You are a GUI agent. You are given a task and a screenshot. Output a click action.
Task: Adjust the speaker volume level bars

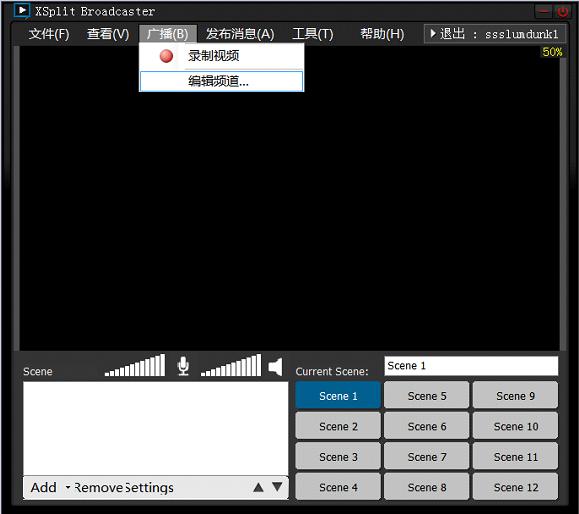(x=231, y=365)
